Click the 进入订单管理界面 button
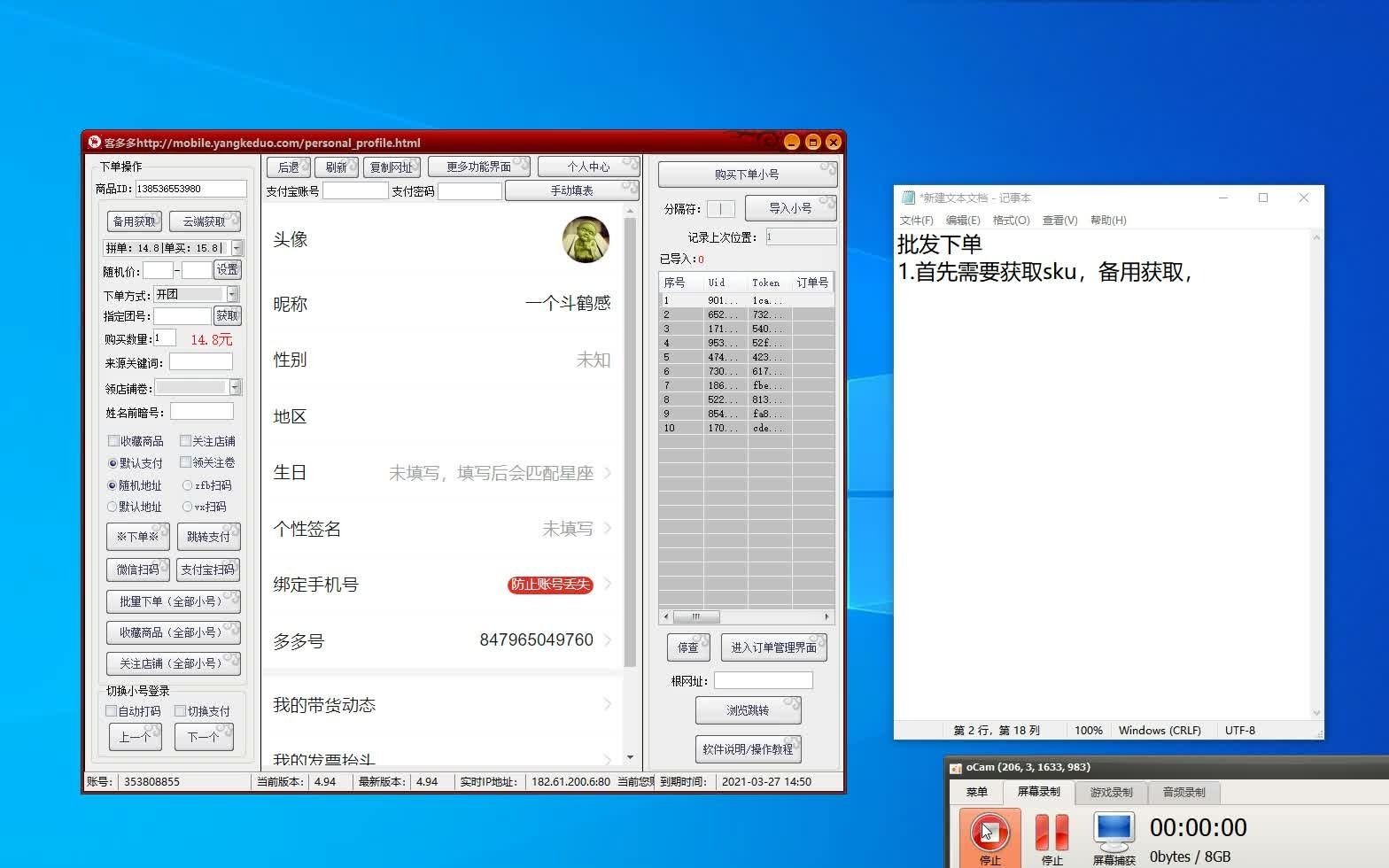Viewport: 1389px width, 868px height. 774,647
